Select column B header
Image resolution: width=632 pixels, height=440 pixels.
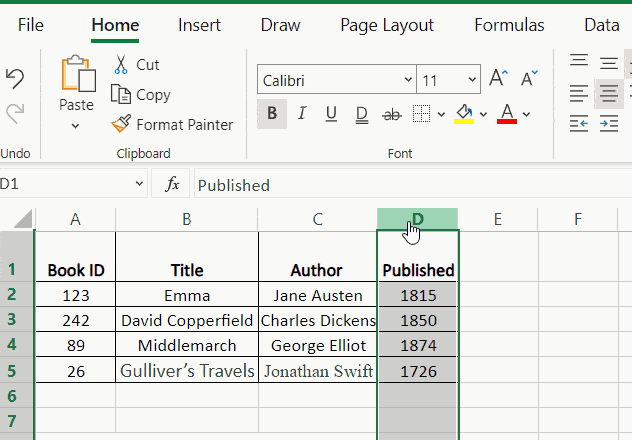click(x=187, y=220)
